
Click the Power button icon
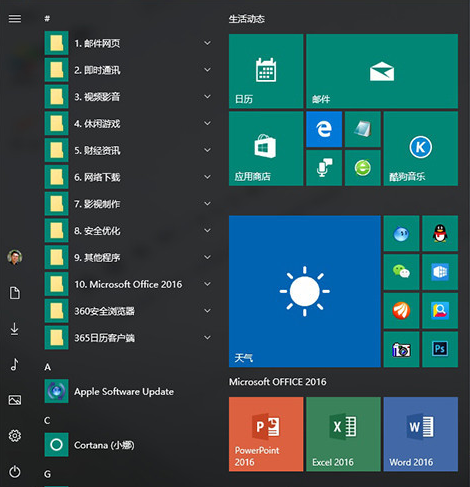pyautogui.click(x=15, y=471)
